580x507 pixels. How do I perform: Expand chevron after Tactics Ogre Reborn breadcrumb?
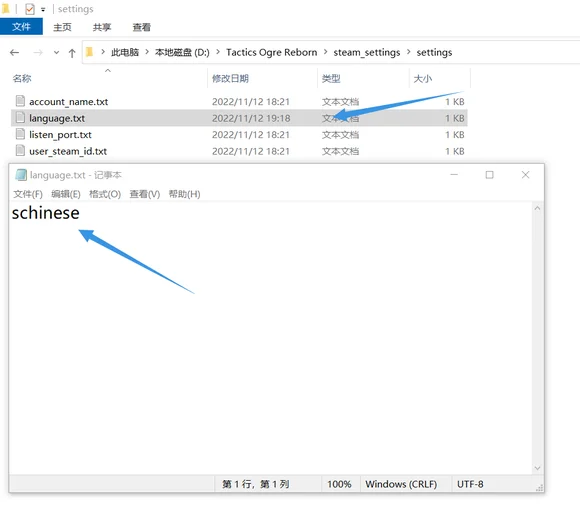(x=326, y=52)
